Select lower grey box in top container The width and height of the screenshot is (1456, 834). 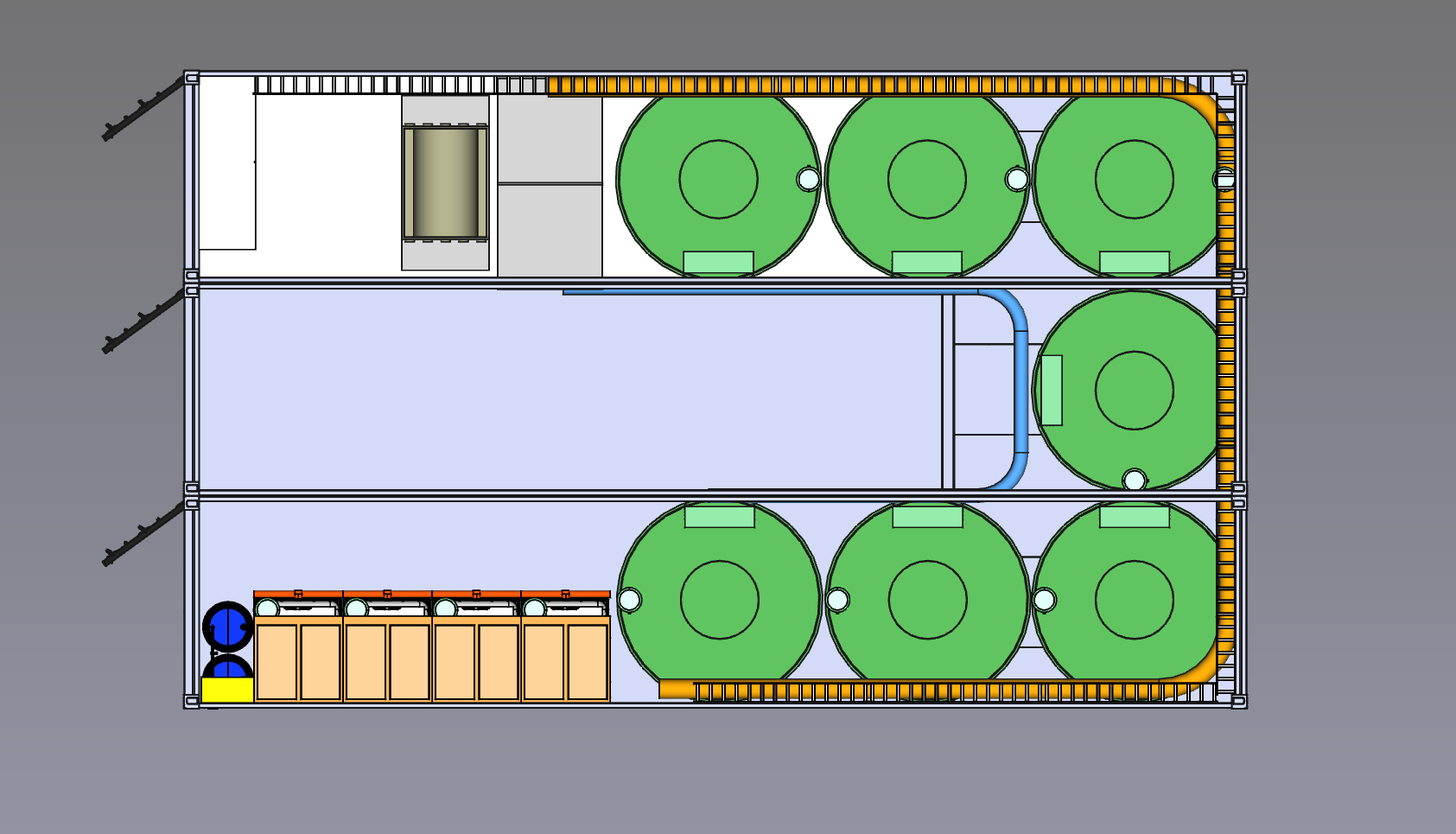[550, 231]
